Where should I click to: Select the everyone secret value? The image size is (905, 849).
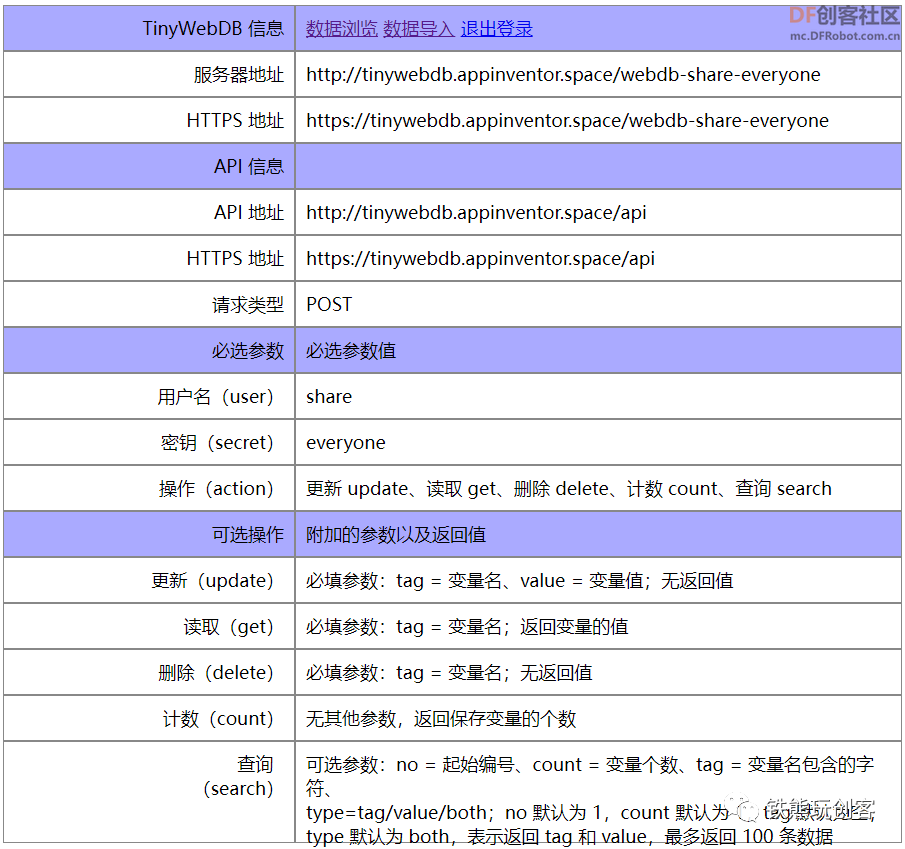coord(345,443)
